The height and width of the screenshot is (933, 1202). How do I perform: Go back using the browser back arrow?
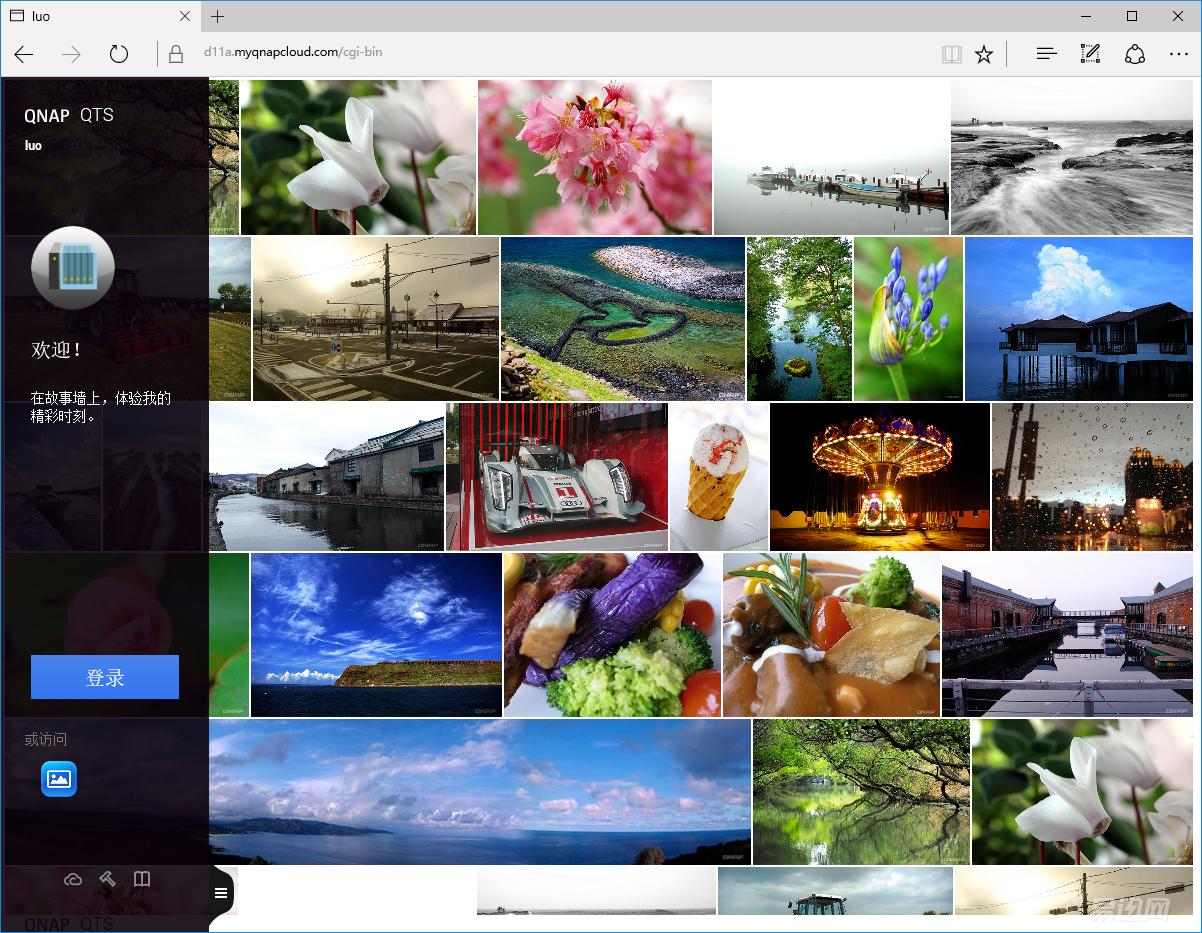pyautogui.click(x=24, y=54)
